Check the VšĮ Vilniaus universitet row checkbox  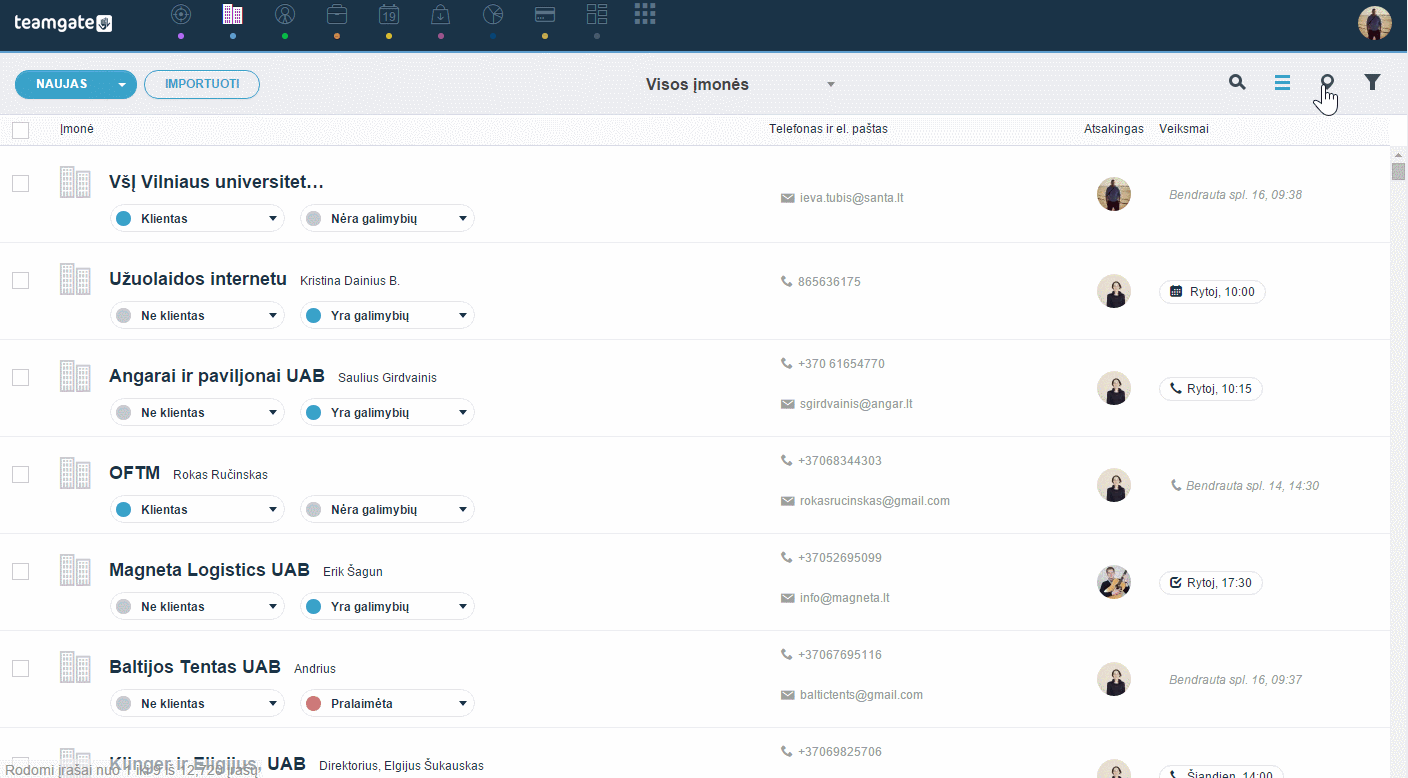(20, 184)
